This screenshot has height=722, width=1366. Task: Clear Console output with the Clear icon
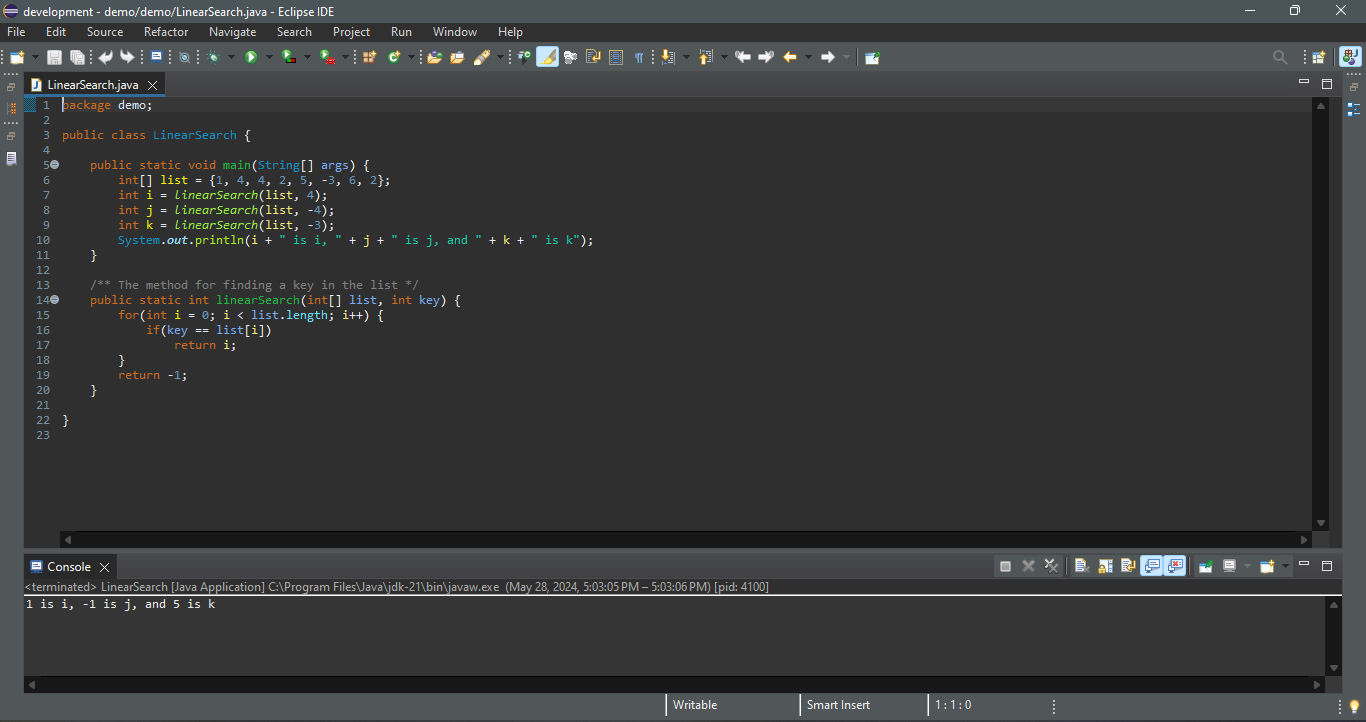point(1082,566)
